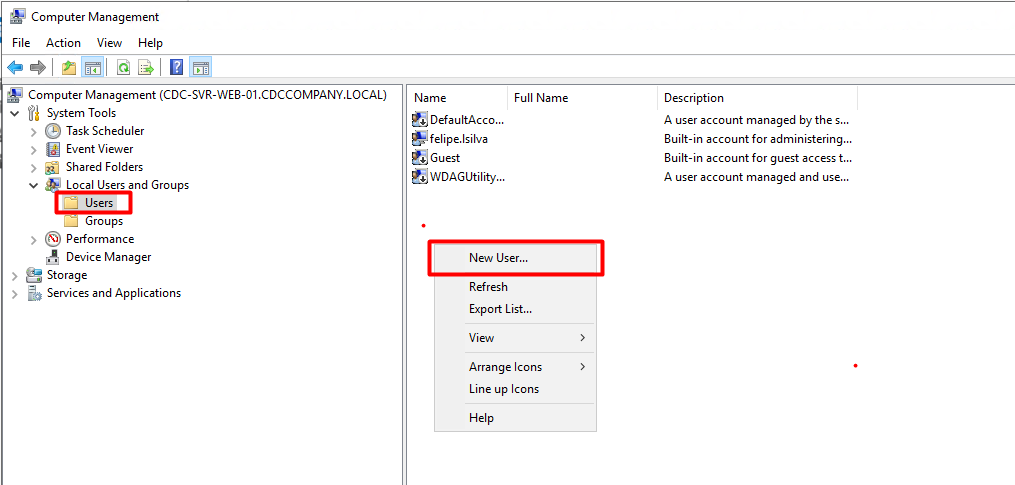
Task: Click 'Built-in account for administering' description
Action: coord(758,139)
